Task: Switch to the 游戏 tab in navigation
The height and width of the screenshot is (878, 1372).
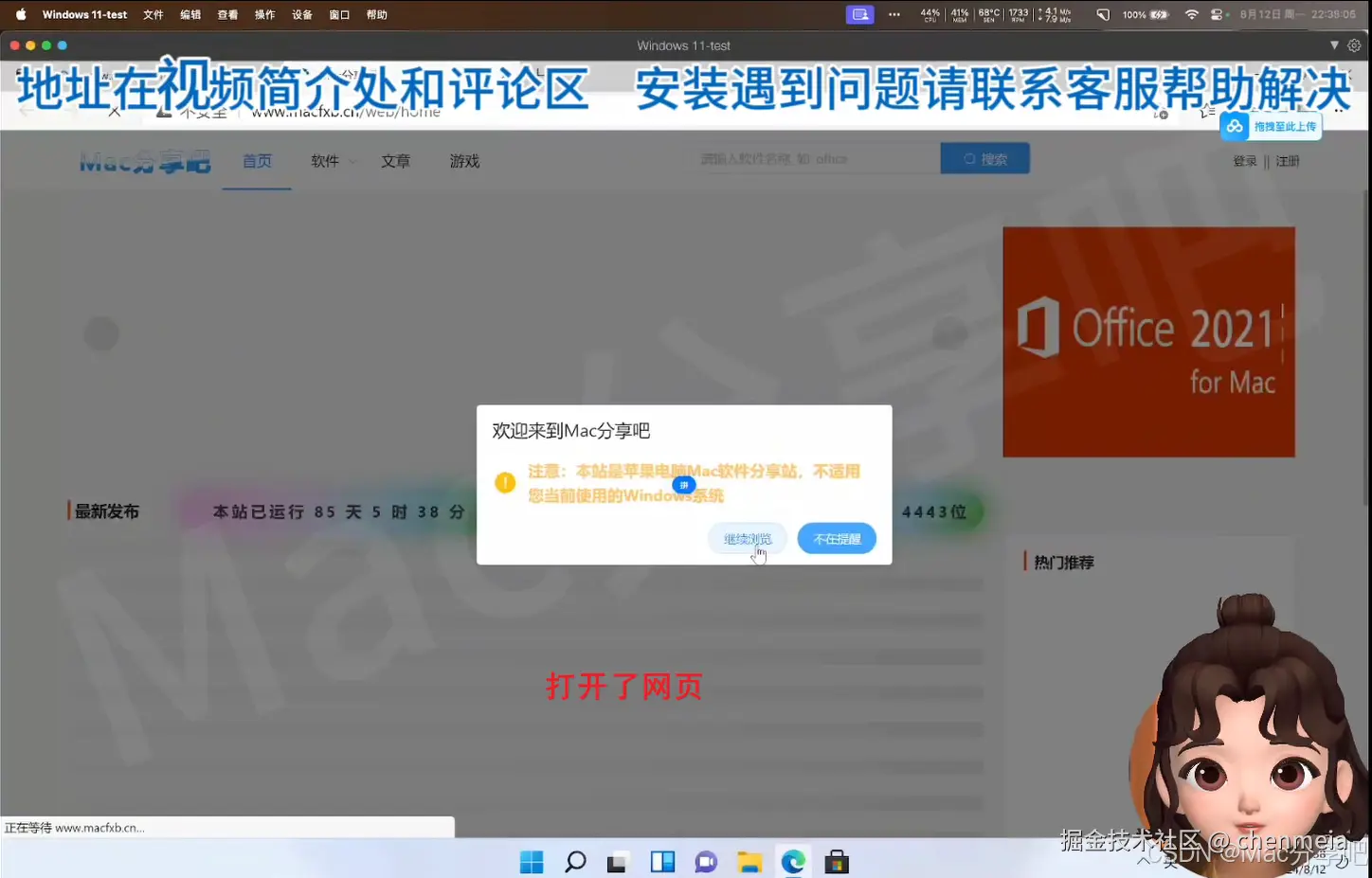Action: [x=464, y=161]
